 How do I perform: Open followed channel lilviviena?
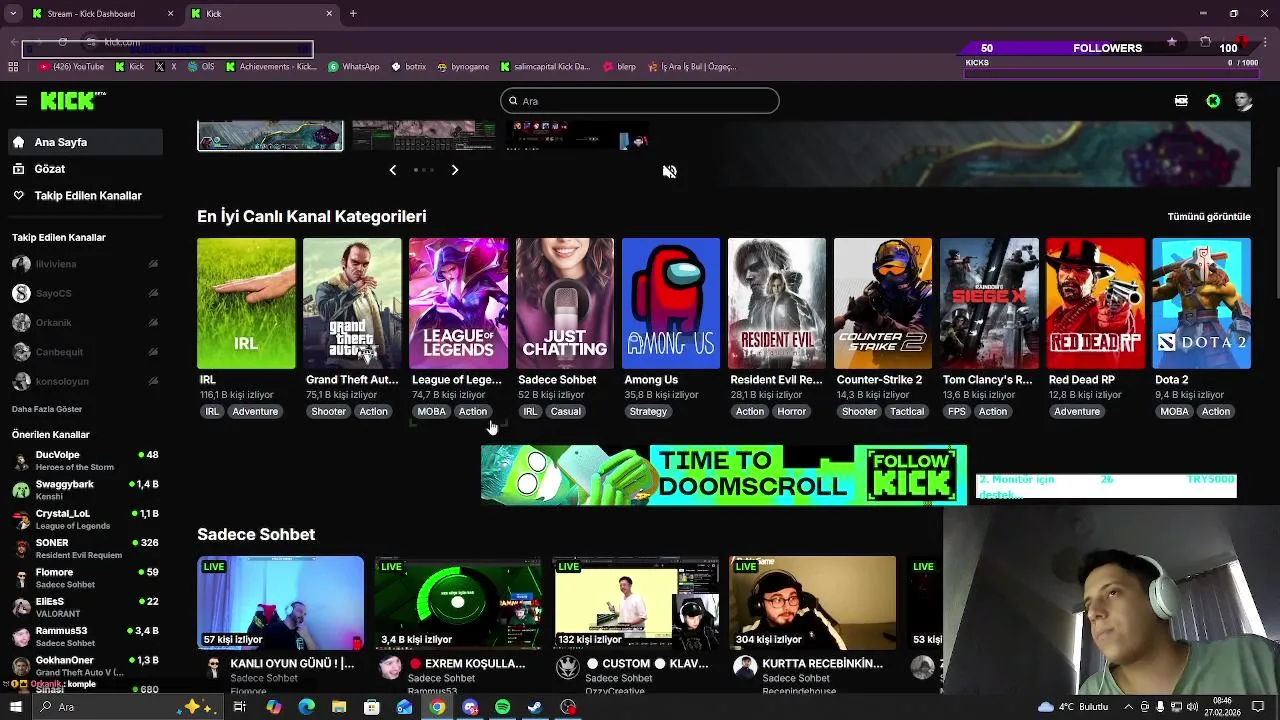click(84, 264)
